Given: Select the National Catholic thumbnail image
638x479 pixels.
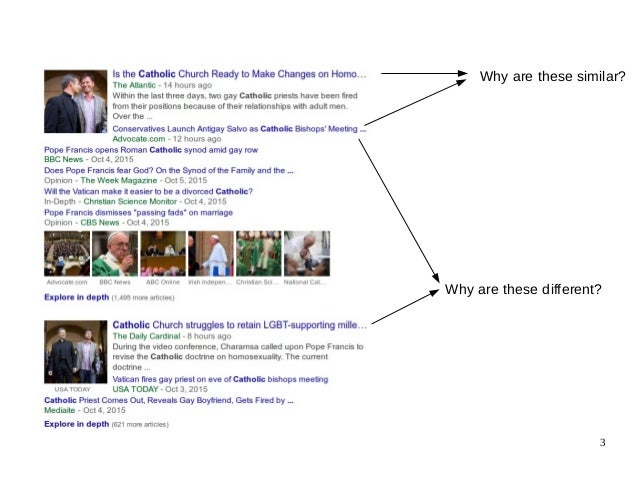Looking at the screenshot, I should (x=307, y=254).
